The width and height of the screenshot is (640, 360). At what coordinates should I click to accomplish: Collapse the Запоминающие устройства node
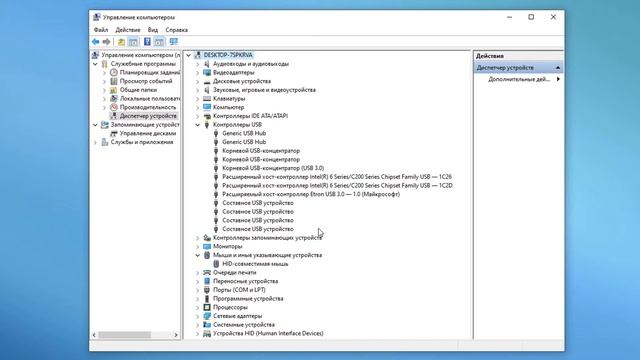click(95, 125)
